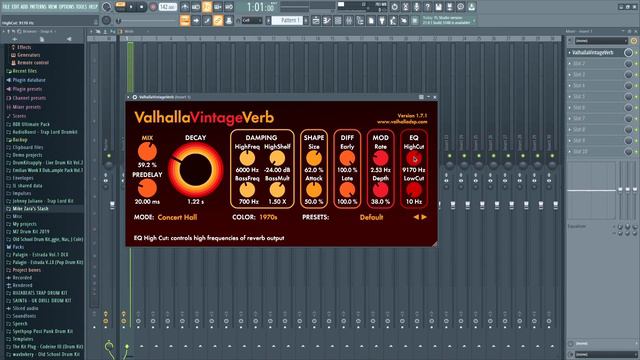
Task: Click the large DECAY knob
Action: pyautogui.click(x=196, y=170)
